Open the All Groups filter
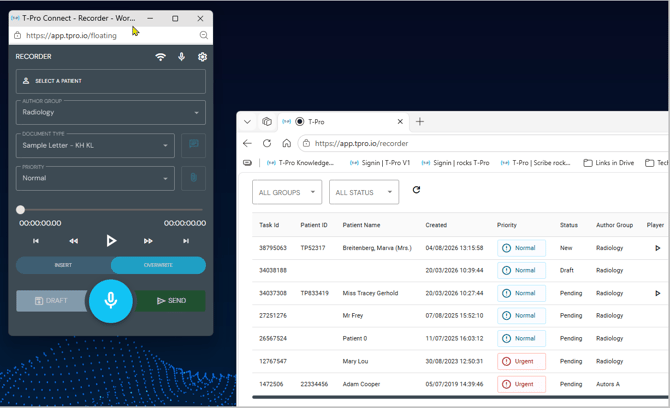The height and width of the screenshot is (408, 670). tap(287, 192)
